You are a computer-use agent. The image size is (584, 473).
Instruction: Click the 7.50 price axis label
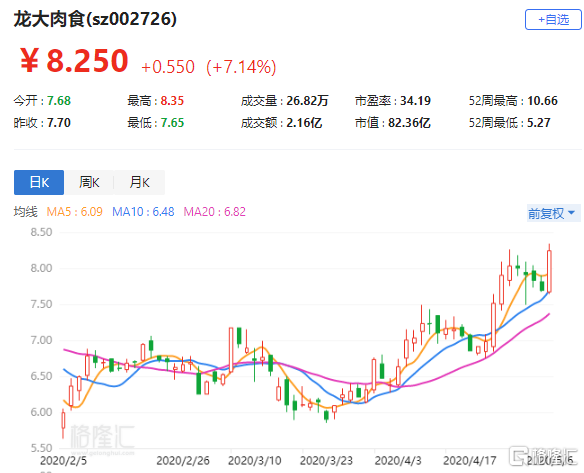(x=41, y=304)
